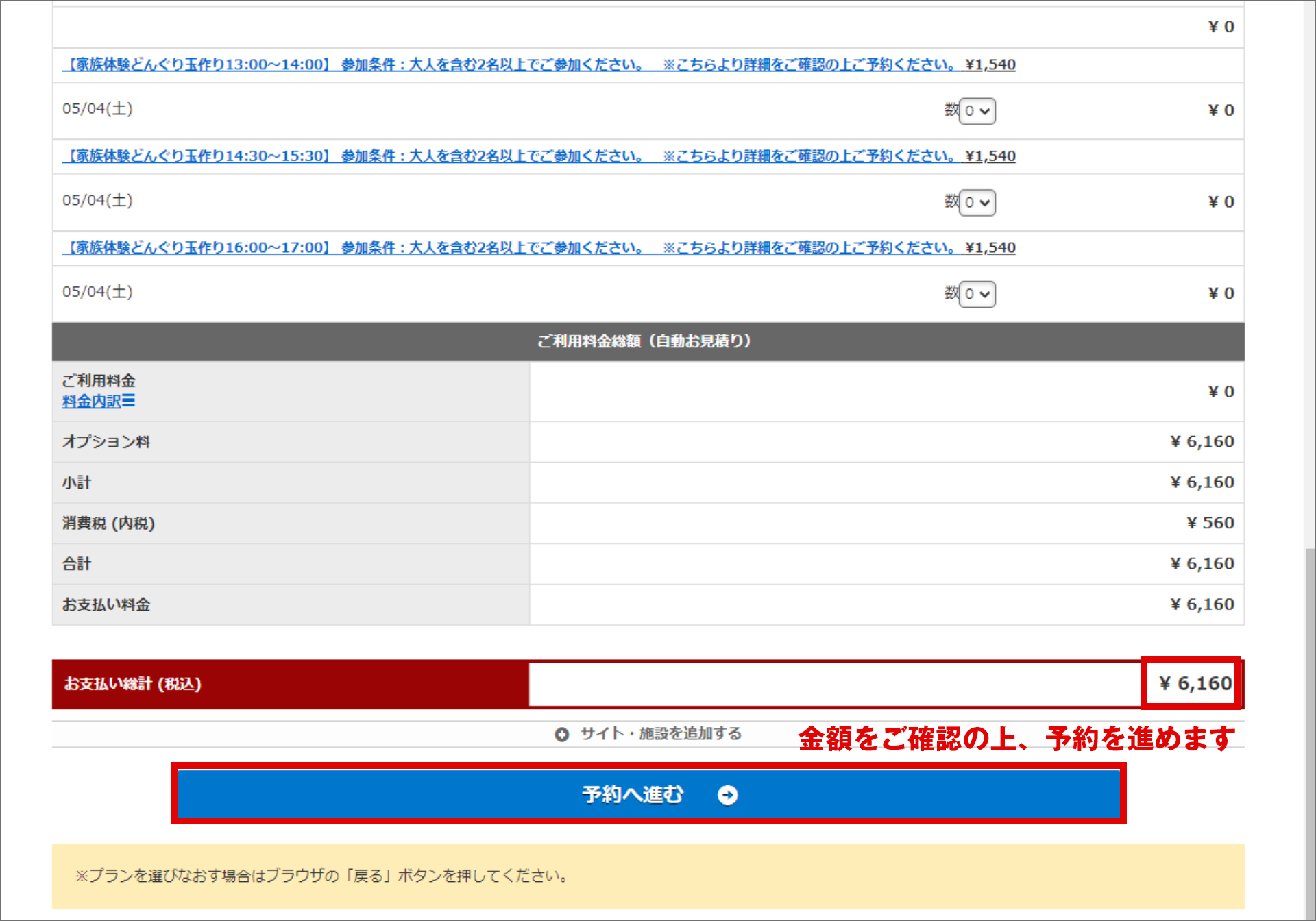The image size is (1316, 921).
Task: Click the page vertical scrollbar thumb
Action: [x=1310, y=733]
